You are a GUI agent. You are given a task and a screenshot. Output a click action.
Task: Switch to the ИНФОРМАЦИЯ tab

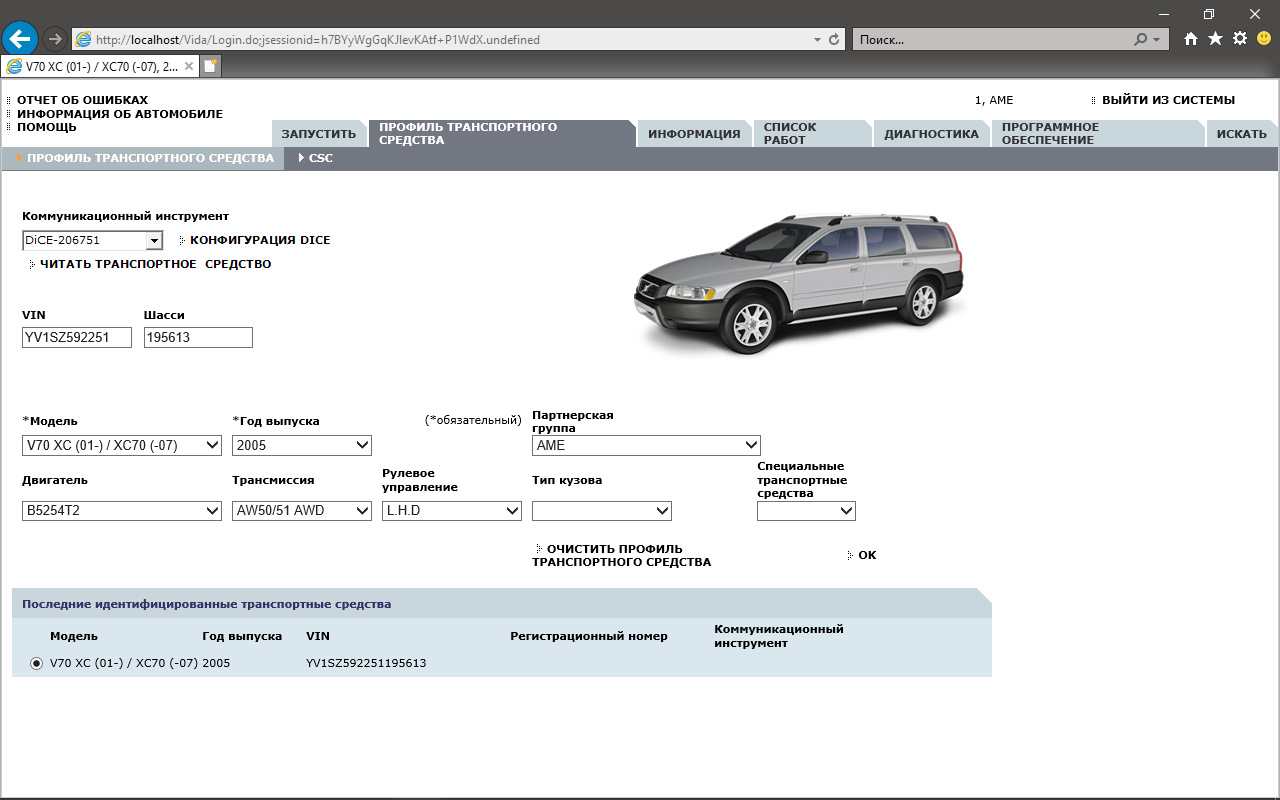pos(694,134)
